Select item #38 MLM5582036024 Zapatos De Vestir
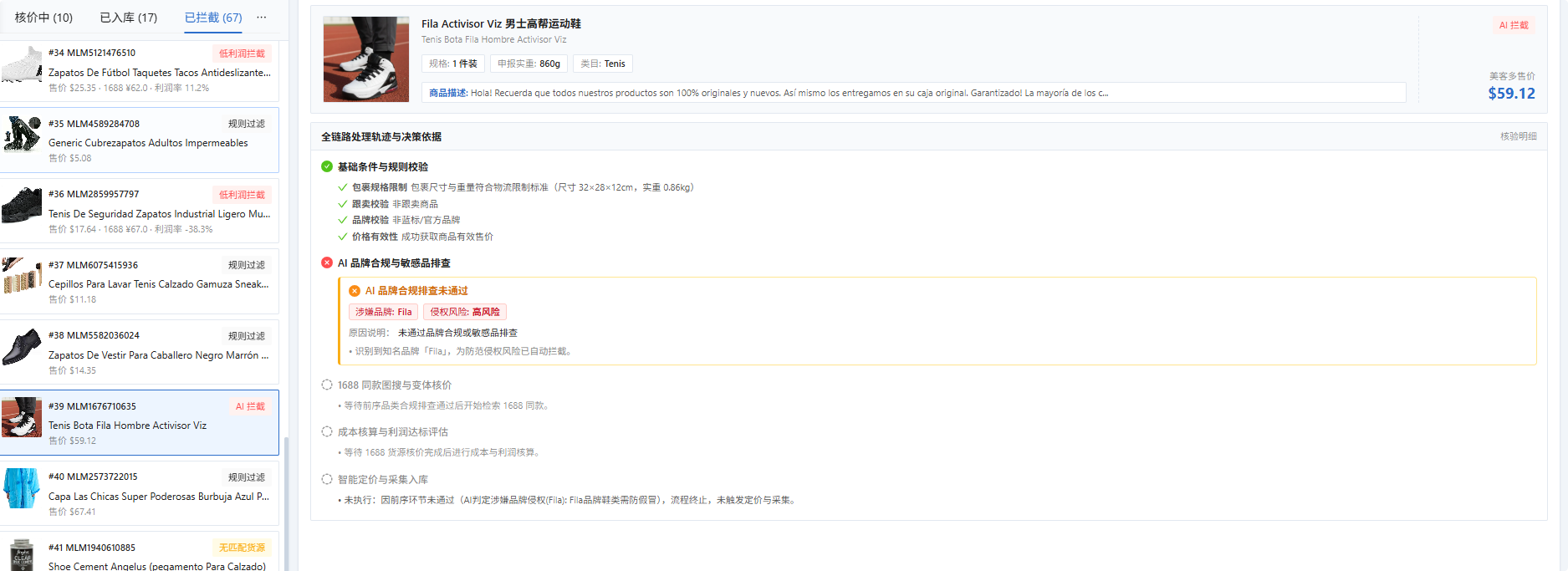1568x571 pixels. (140, 353)
